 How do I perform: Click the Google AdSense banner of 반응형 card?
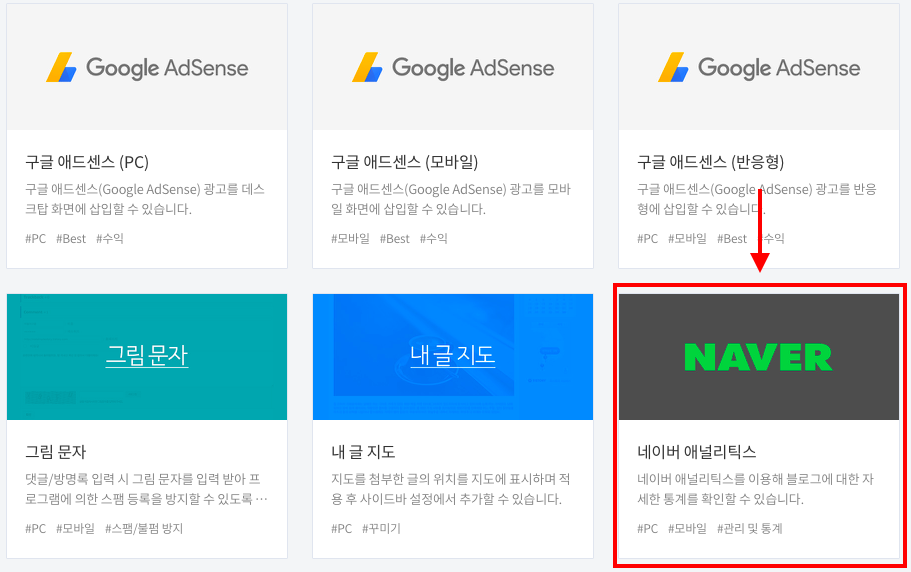(759, 67)
